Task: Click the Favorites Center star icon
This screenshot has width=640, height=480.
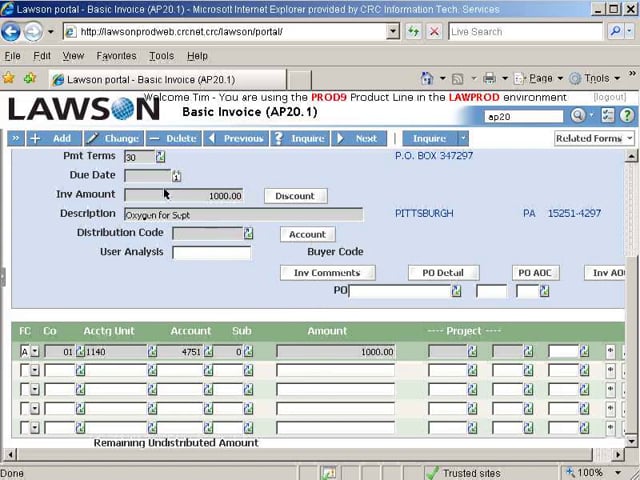Action: click(x=9, y=78)
